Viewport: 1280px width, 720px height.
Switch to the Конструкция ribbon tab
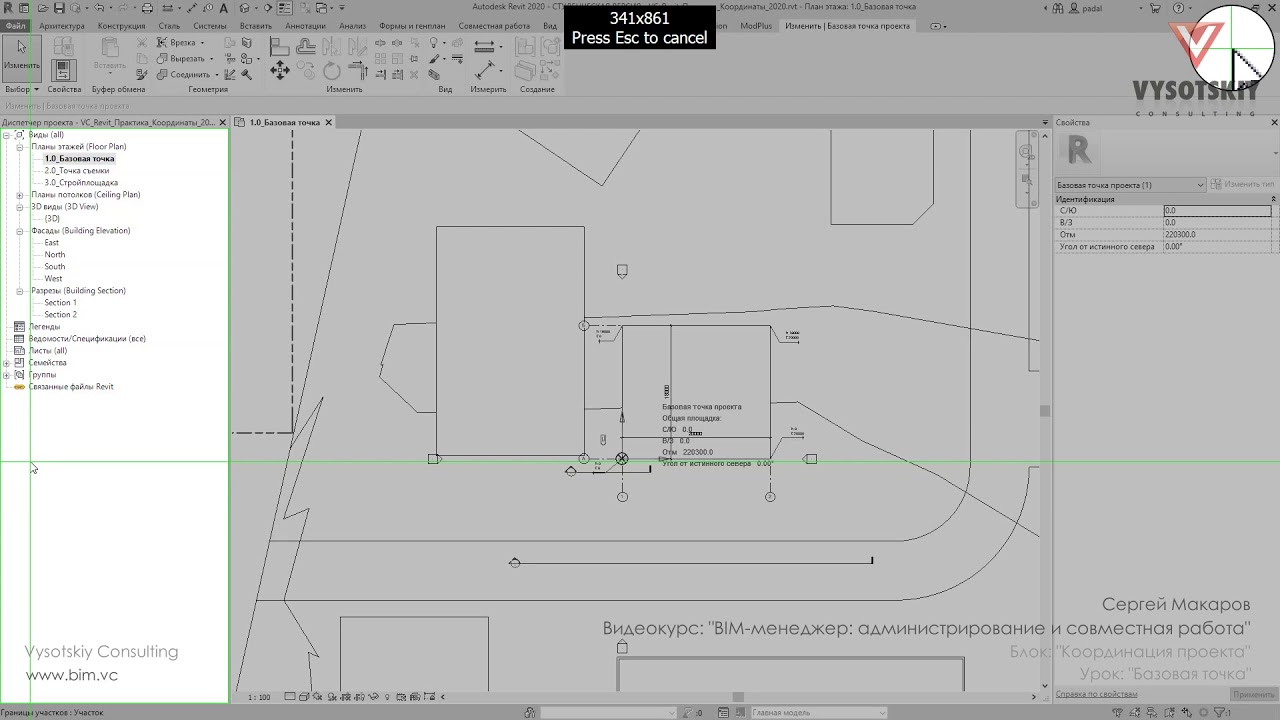tap(121, 25)
